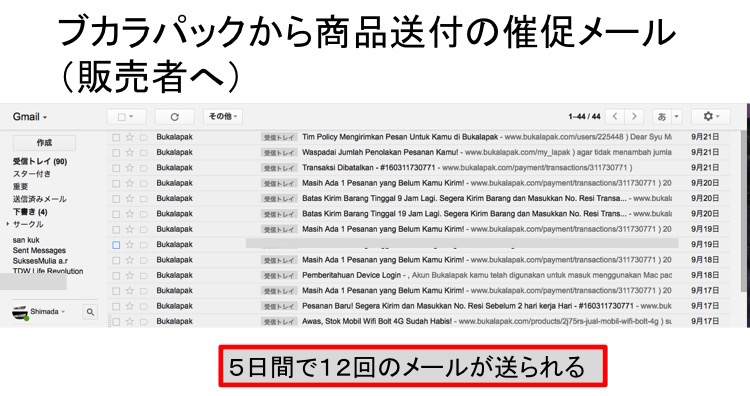
Task: Select checkbox for Batas Kirim Barang 9 Jam email
Action: 116,198
